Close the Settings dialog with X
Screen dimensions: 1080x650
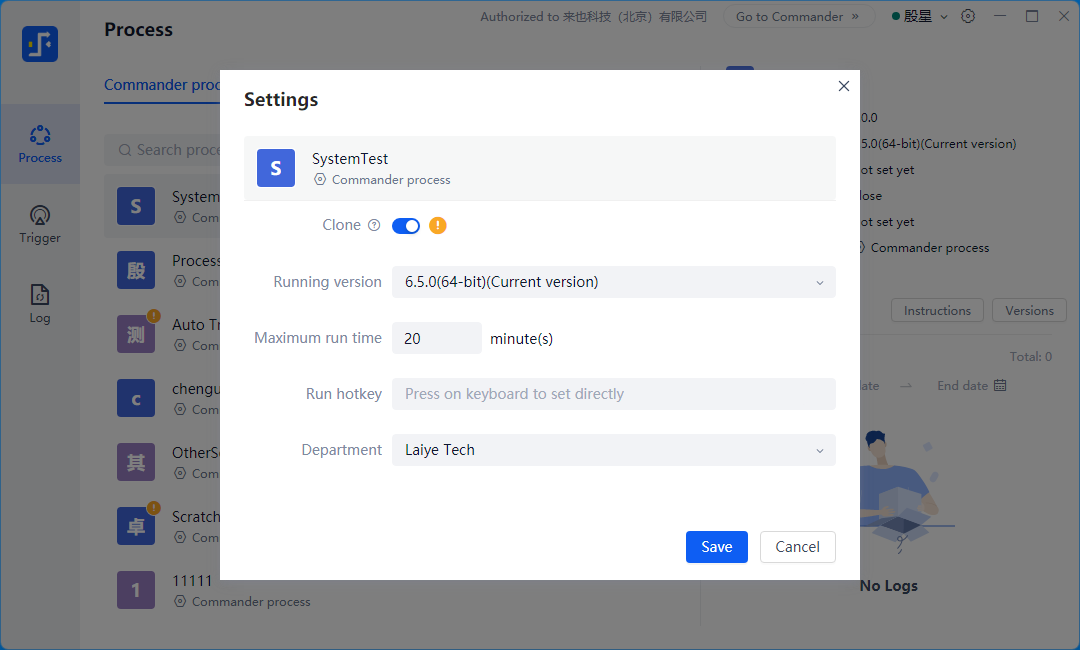pos(843,87)
